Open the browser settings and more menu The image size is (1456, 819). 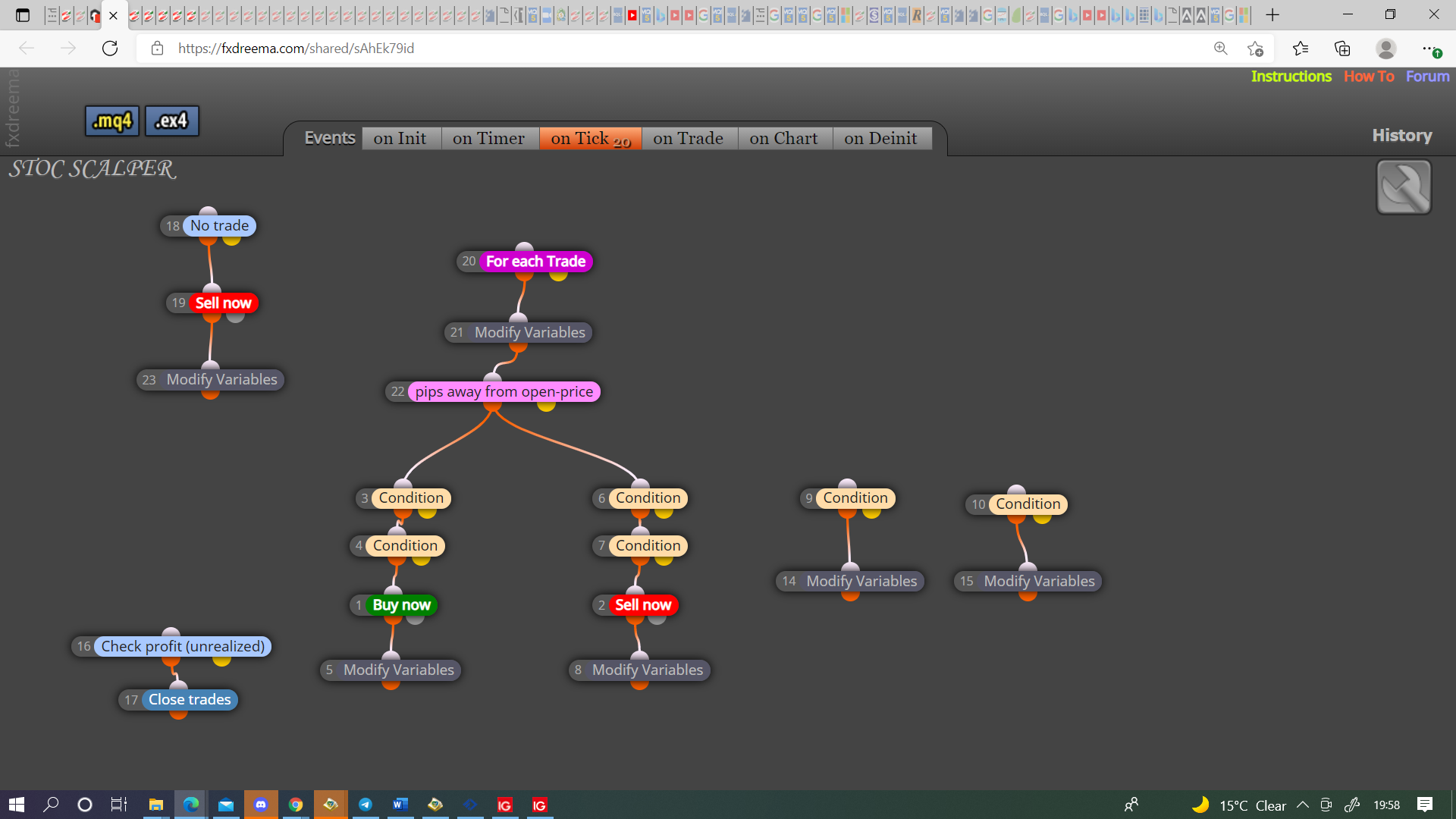[1430, 49]
